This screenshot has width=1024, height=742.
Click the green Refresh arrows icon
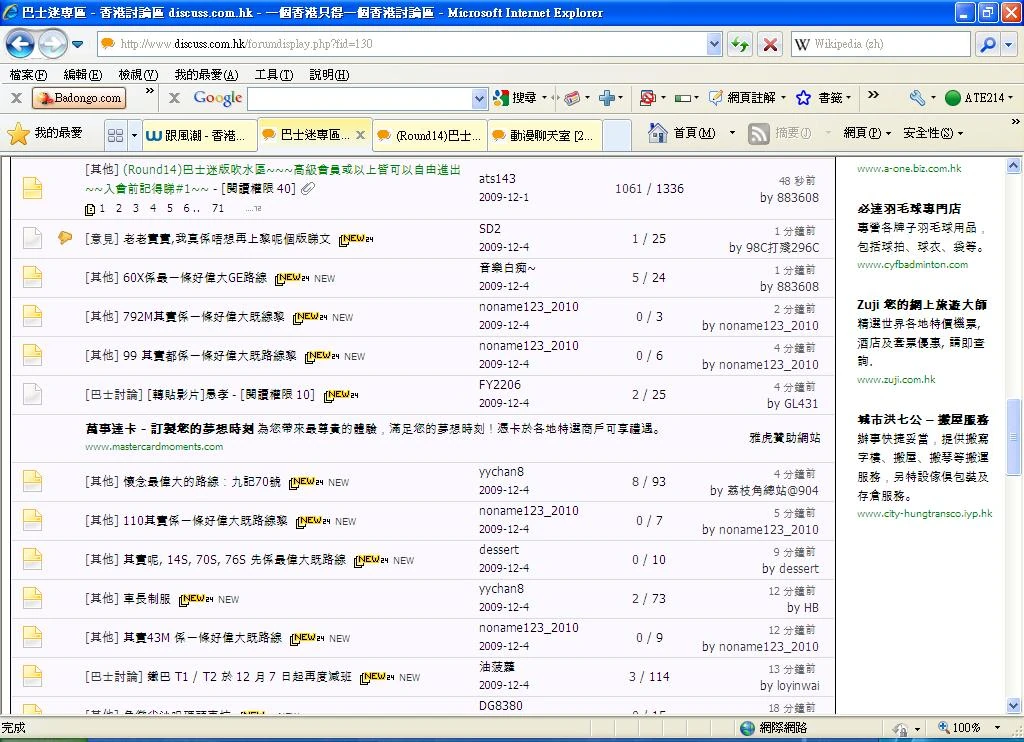click(740, 44)
